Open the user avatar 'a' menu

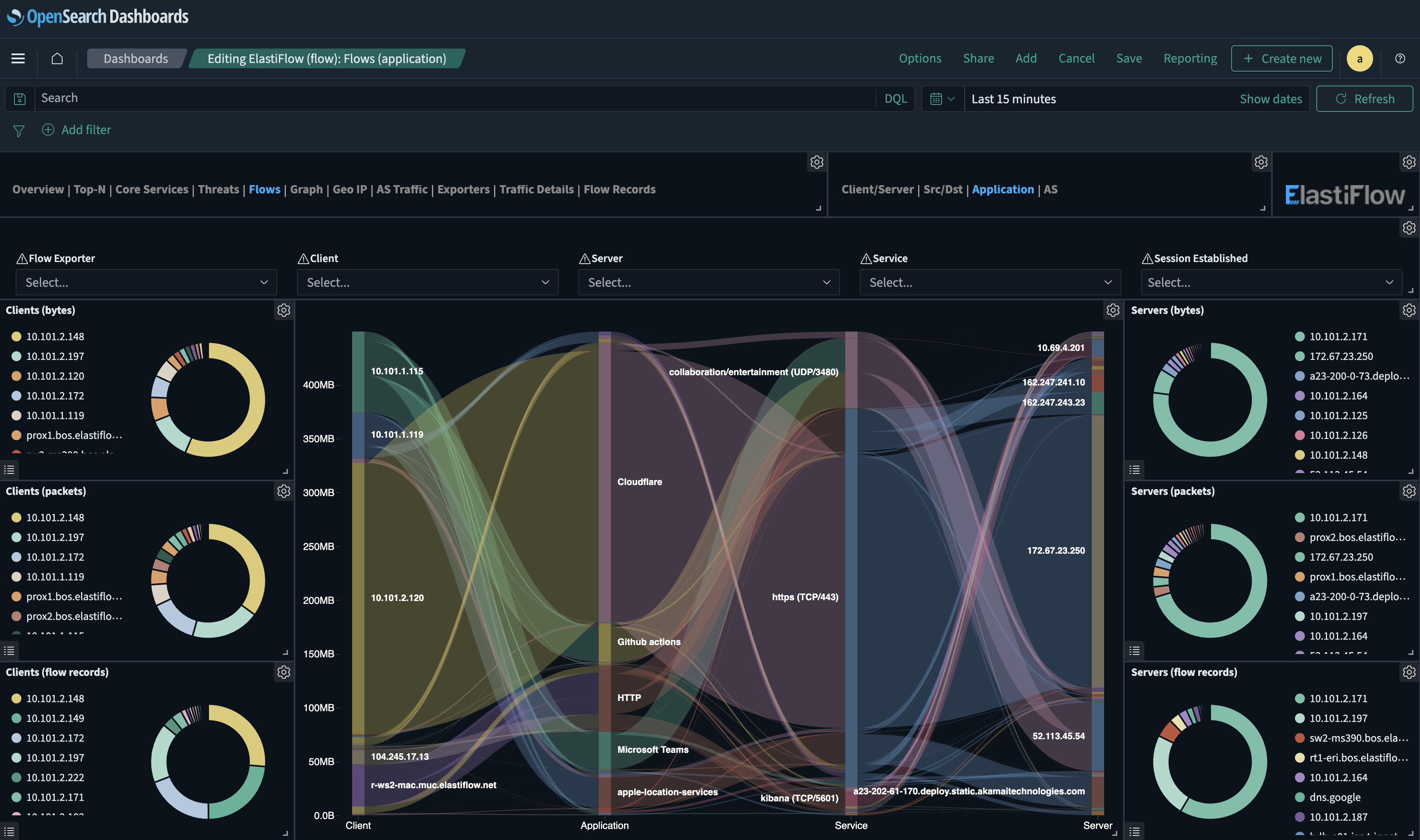[1360, 58]
